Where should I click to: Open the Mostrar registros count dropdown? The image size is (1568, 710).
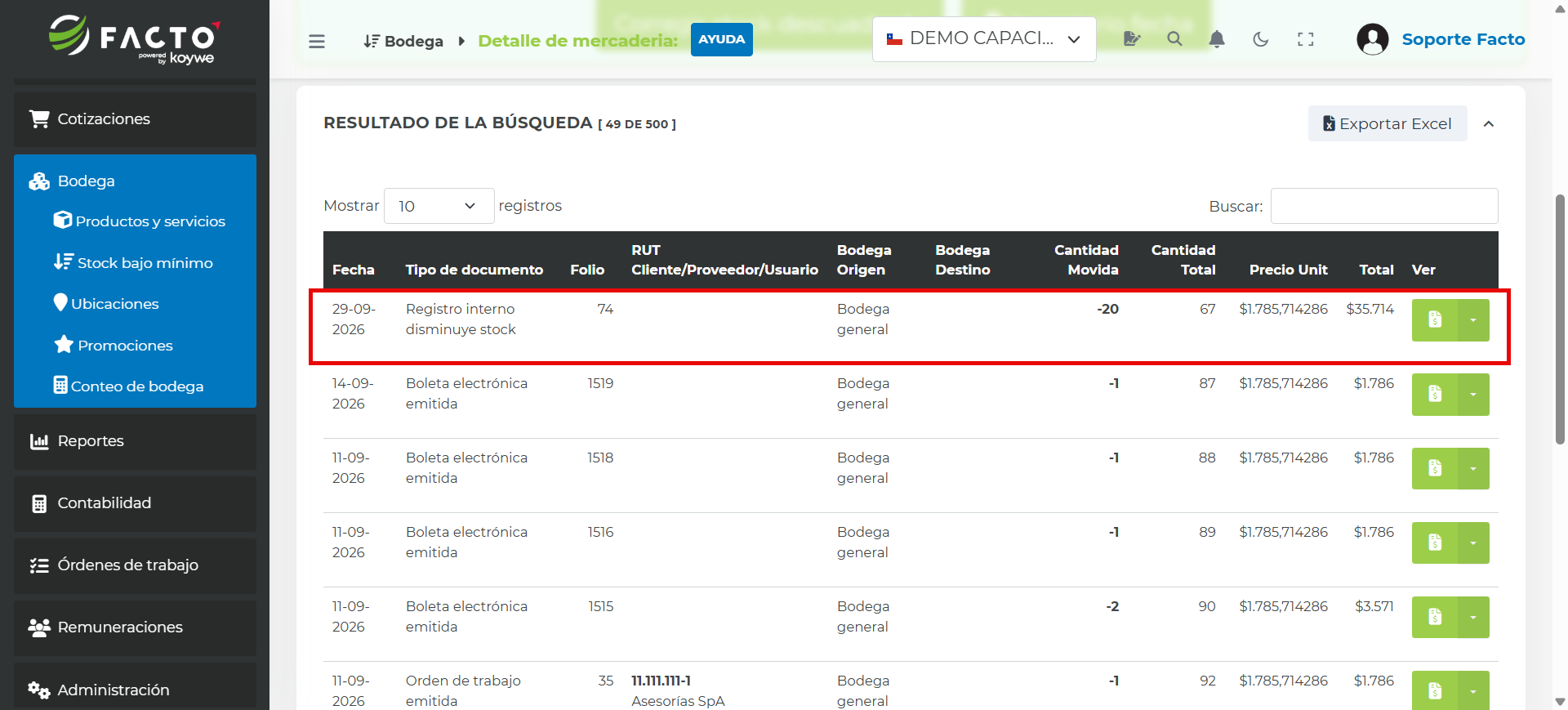(x=439, y=206)
